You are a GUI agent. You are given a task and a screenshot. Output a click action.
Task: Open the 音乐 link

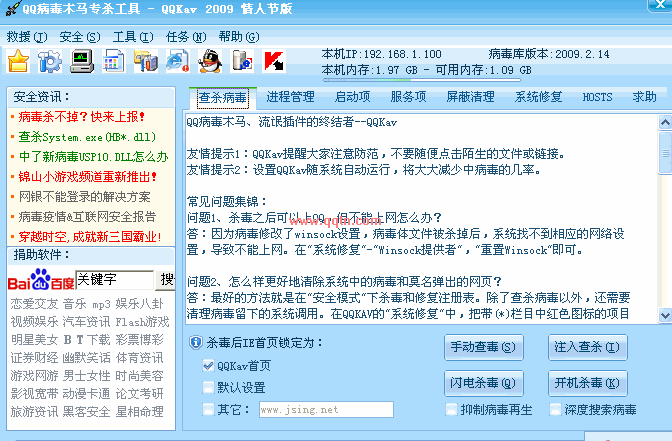(x=75, y=304)
